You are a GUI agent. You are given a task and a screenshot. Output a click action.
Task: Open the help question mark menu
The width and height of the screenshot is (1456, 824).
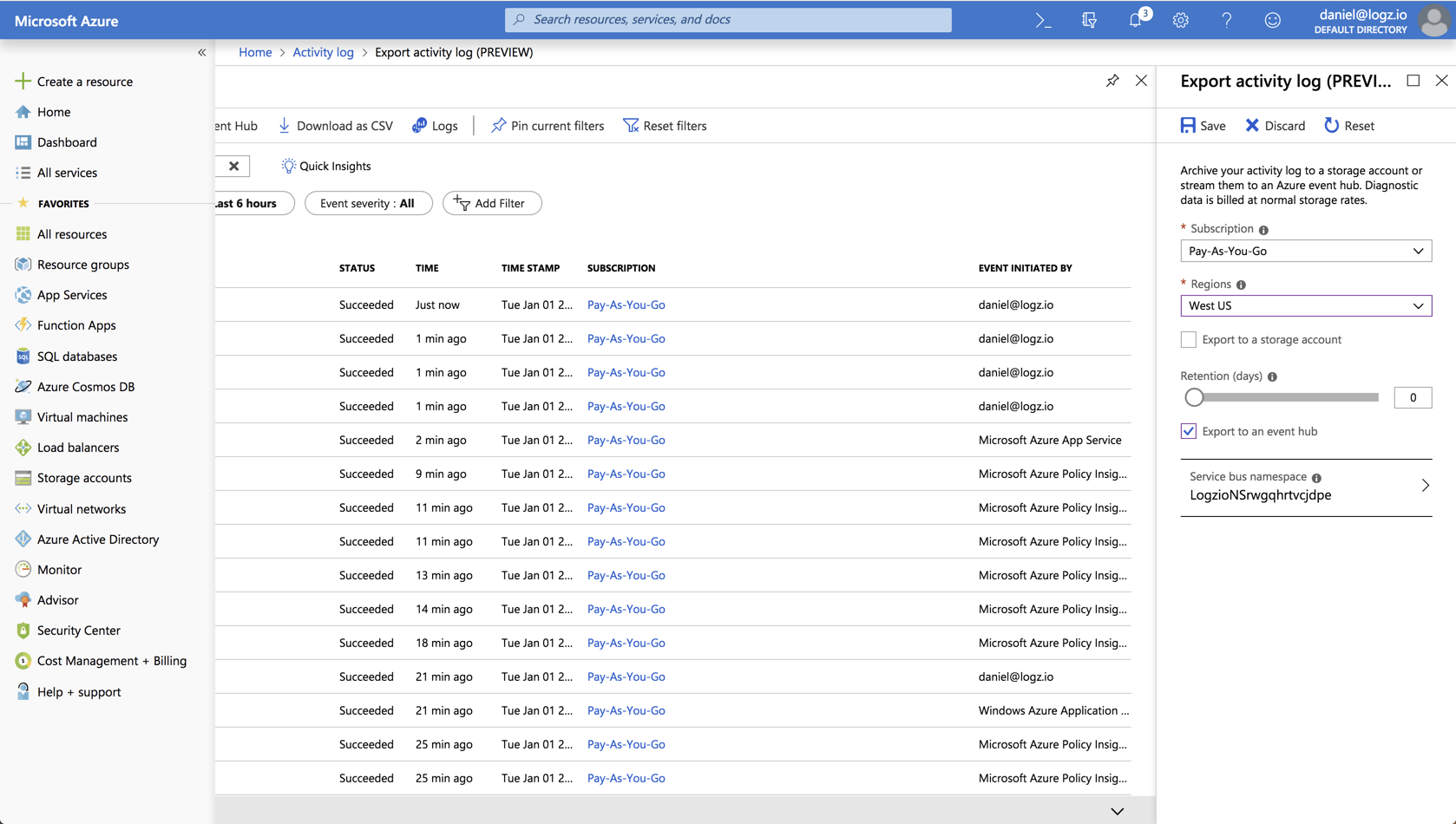tap(1227, 20)
